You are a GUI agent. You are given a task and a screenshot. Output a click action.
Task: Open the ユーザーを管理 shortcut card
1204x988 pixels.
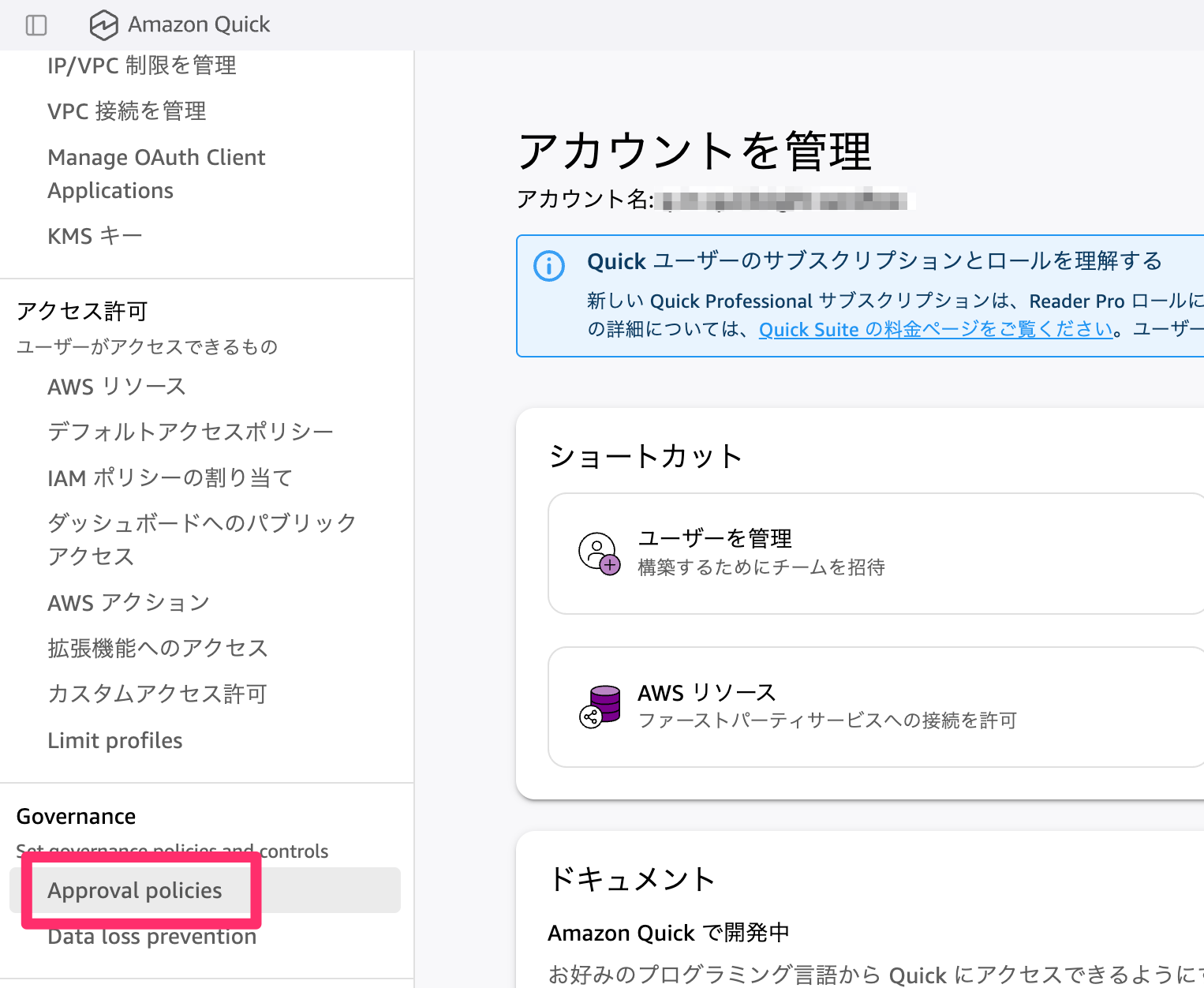tap(876, 553)
